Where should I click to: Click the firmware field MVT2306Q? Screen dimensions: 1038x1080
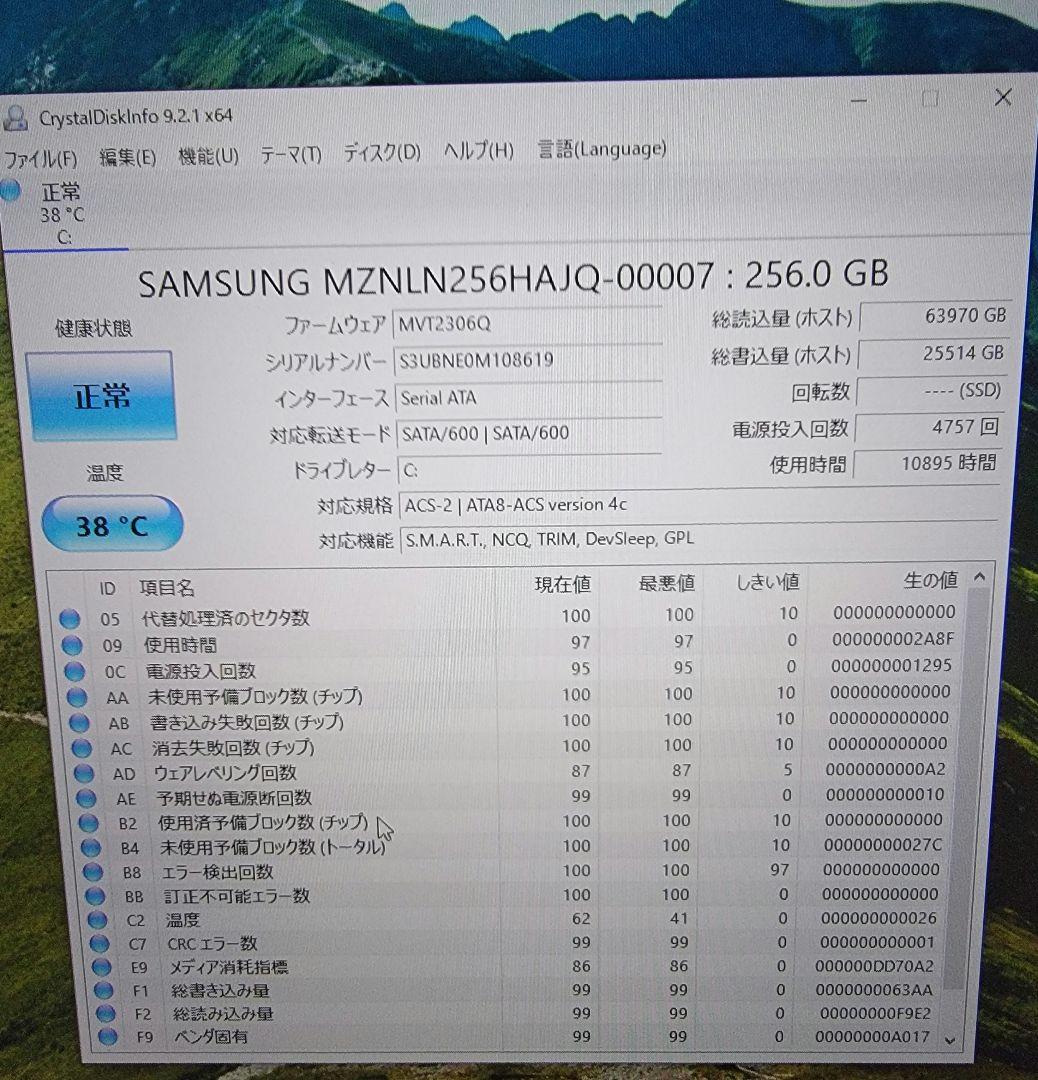(527, 323)
